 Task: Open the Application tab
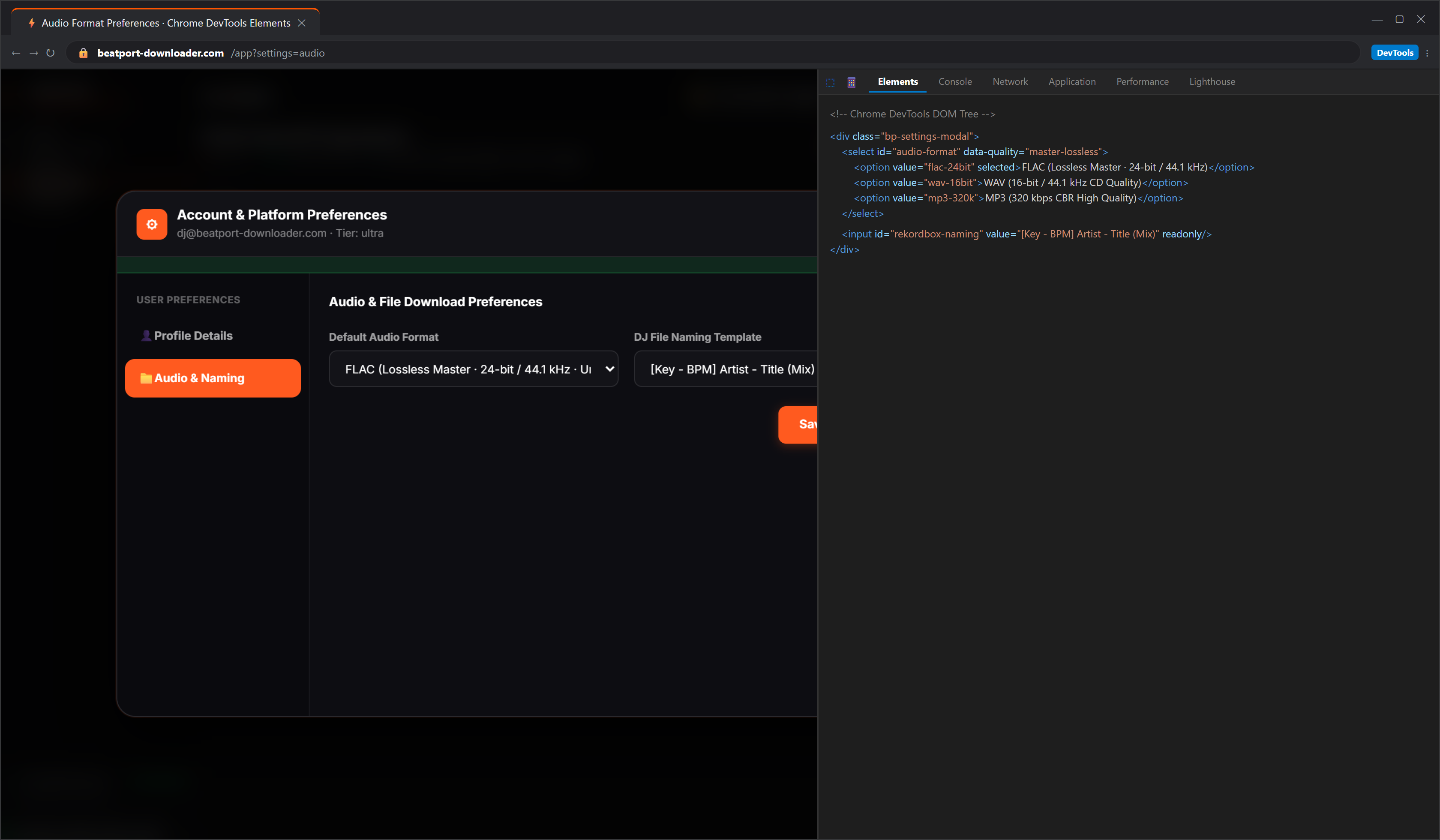coord(1071,82)
